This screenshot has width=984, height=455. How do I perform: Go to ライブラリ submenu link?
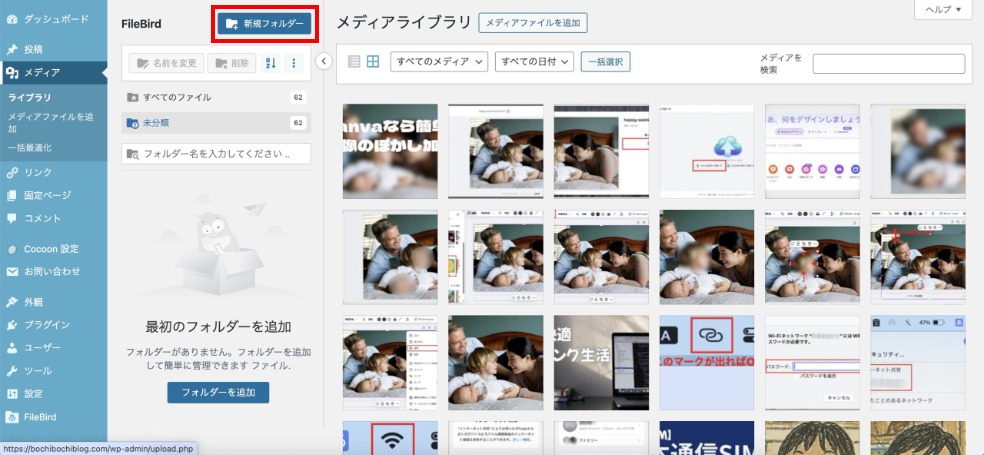(29, 98)
